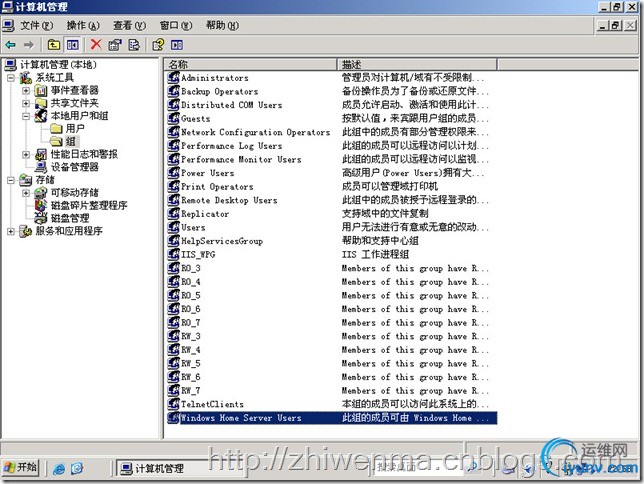Expand the 服务和应用程序 tree node
This screenshot has width=644, height=484.
coord(11,231)
